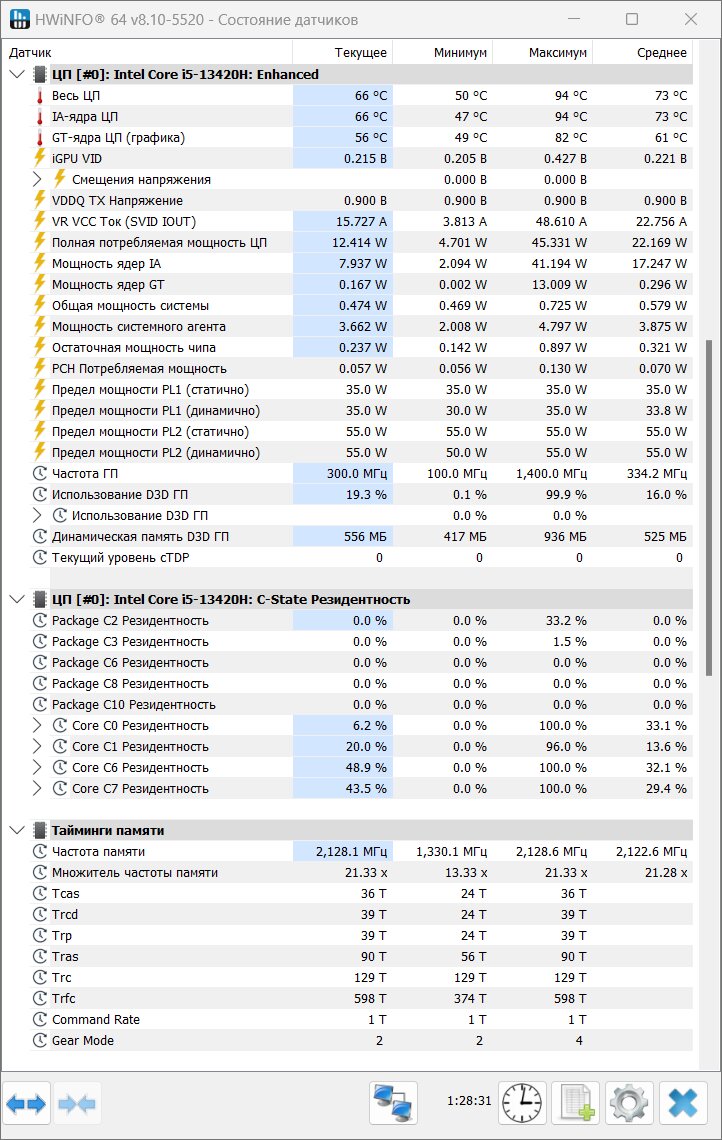
Task: Reset the clock timer icon
Action: 521,1104
